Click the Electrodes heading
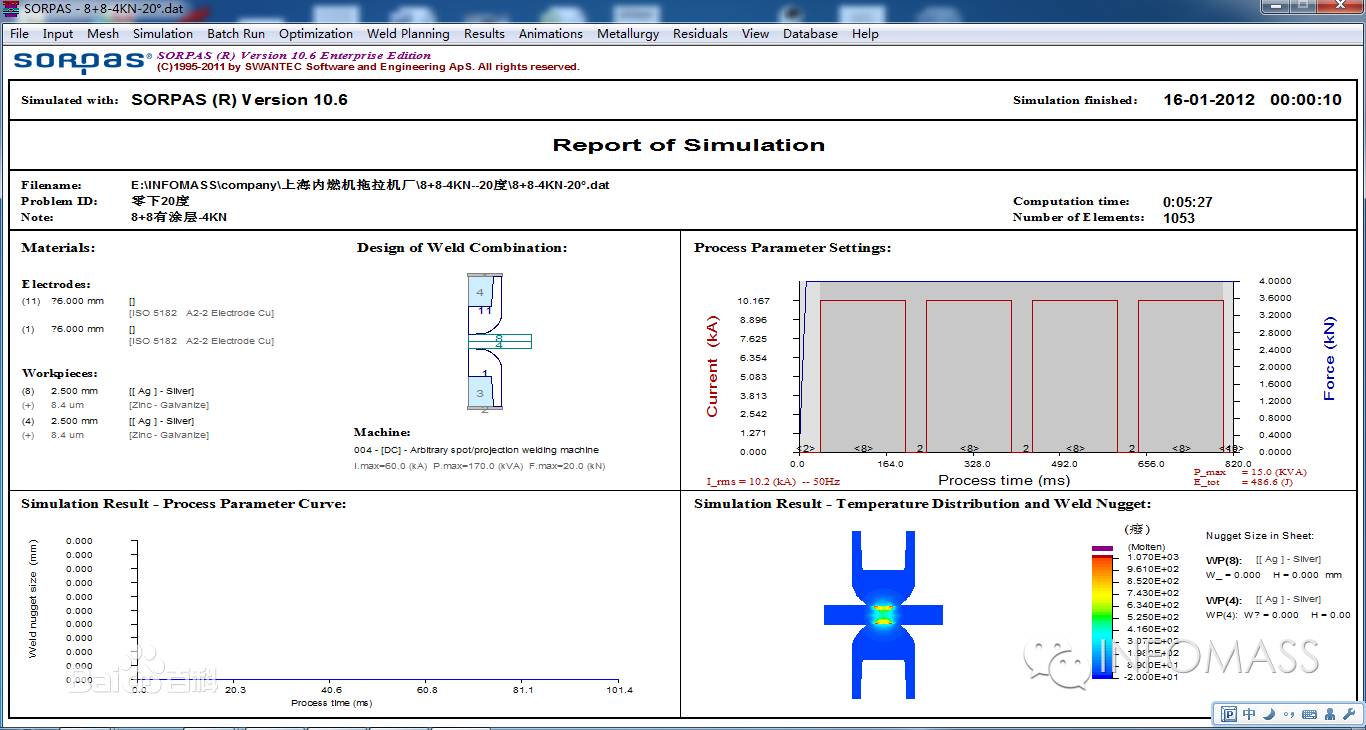 tap(56, 285)
